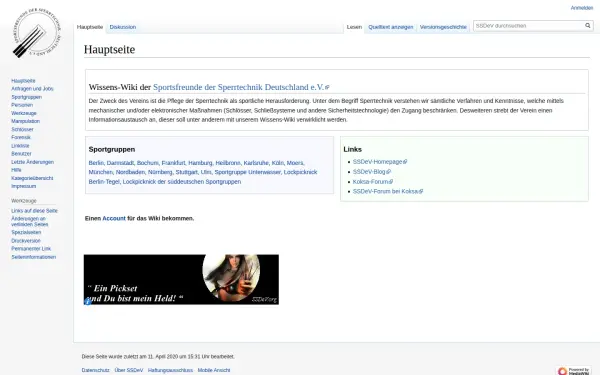
Task: Open the Versionsgeschichte tab
Action: point(443,27)
